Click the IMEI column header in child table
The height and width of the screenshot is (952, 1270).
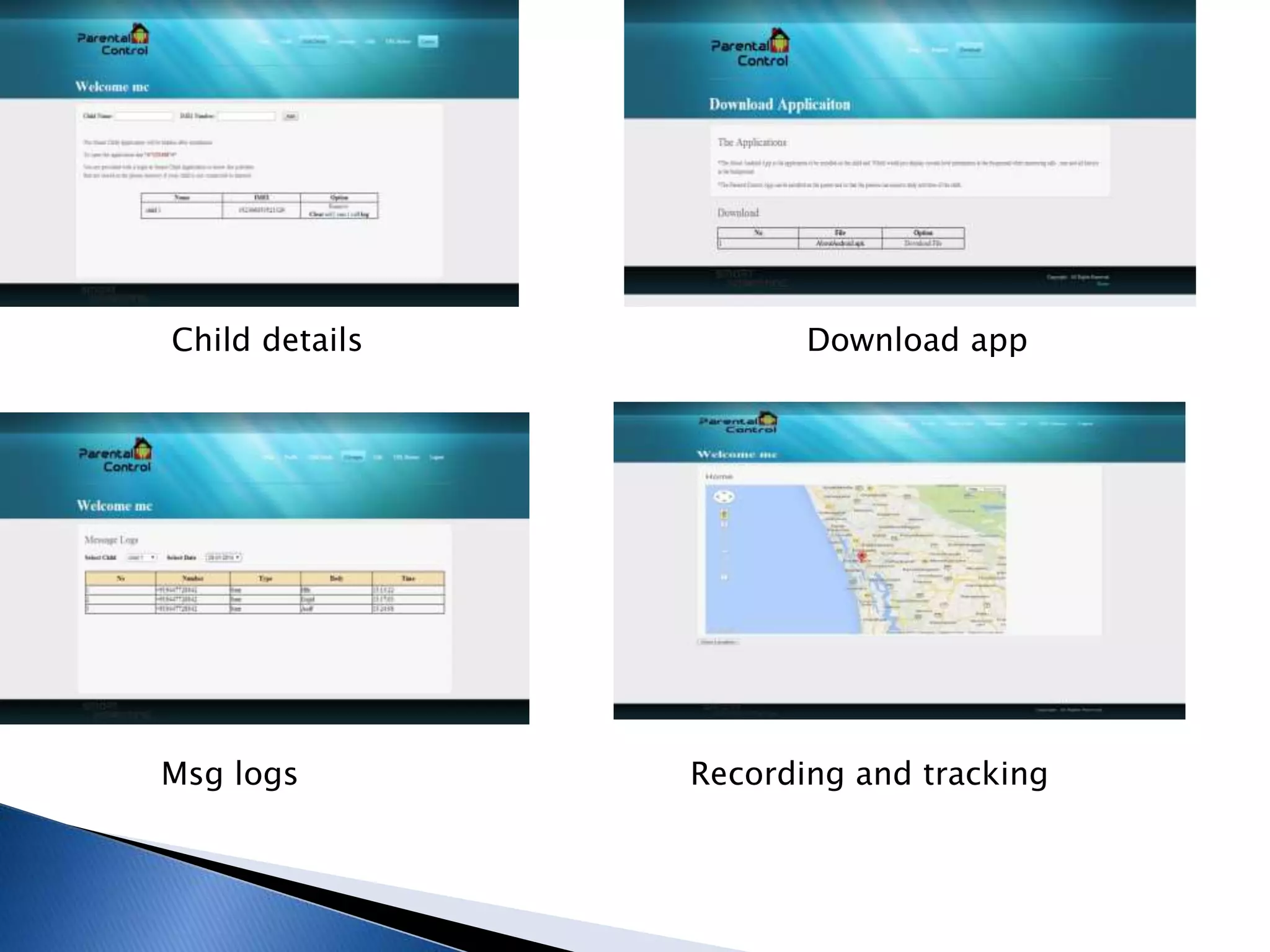tap(261, 198)
